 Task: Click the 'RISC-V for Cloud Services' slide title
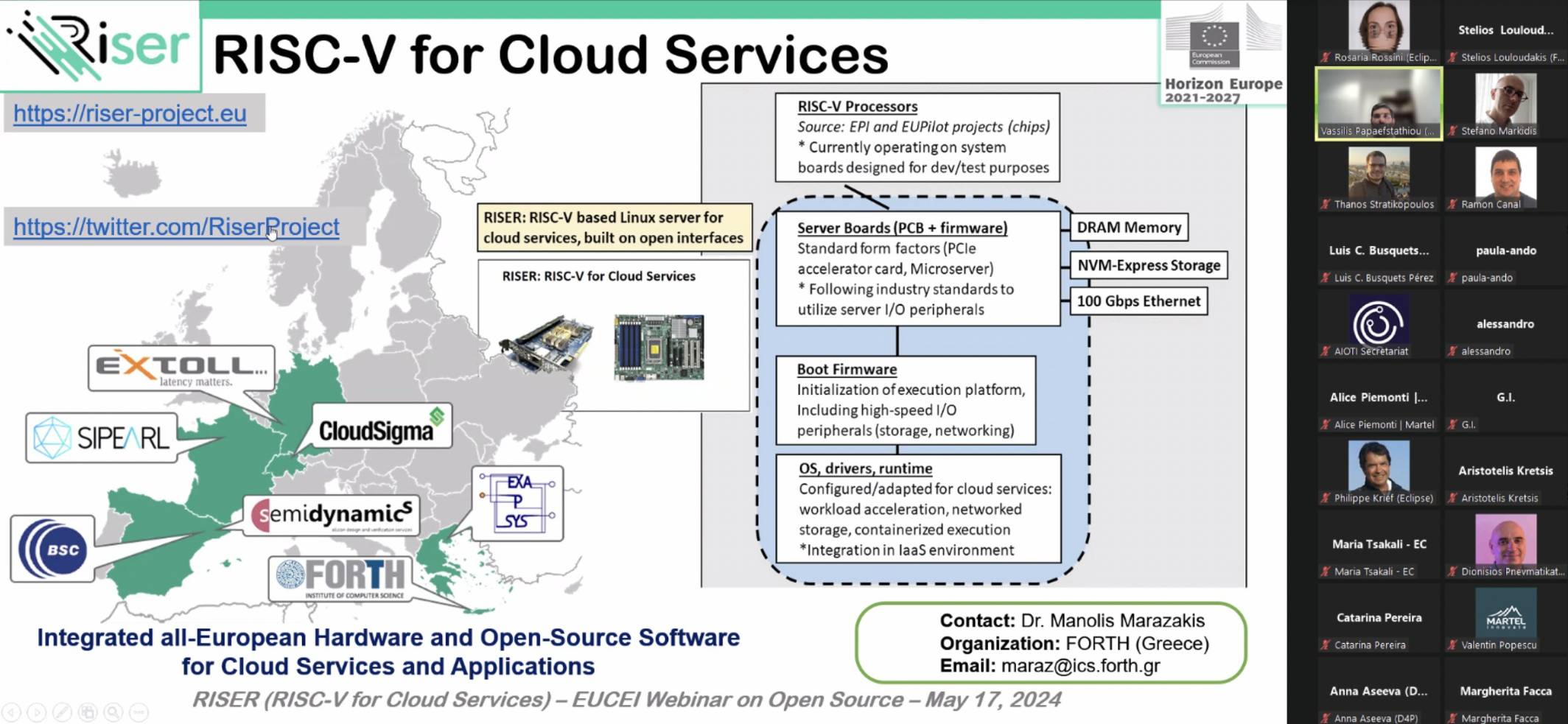550,55
